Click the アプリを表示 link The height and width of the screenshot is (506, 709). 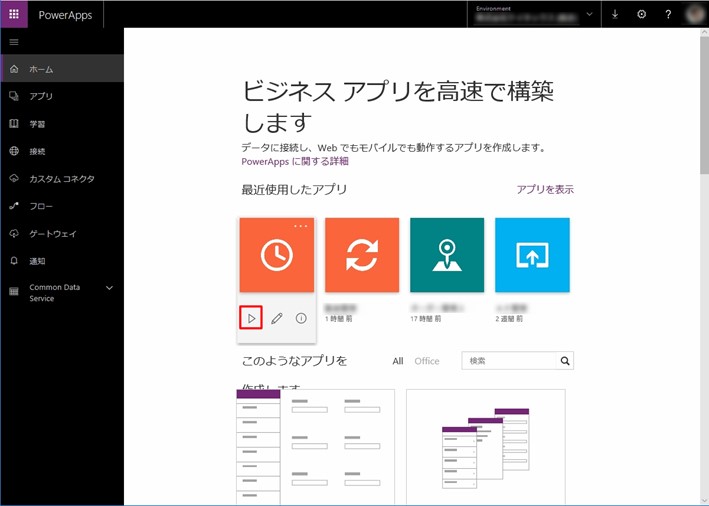click(545, 189)
